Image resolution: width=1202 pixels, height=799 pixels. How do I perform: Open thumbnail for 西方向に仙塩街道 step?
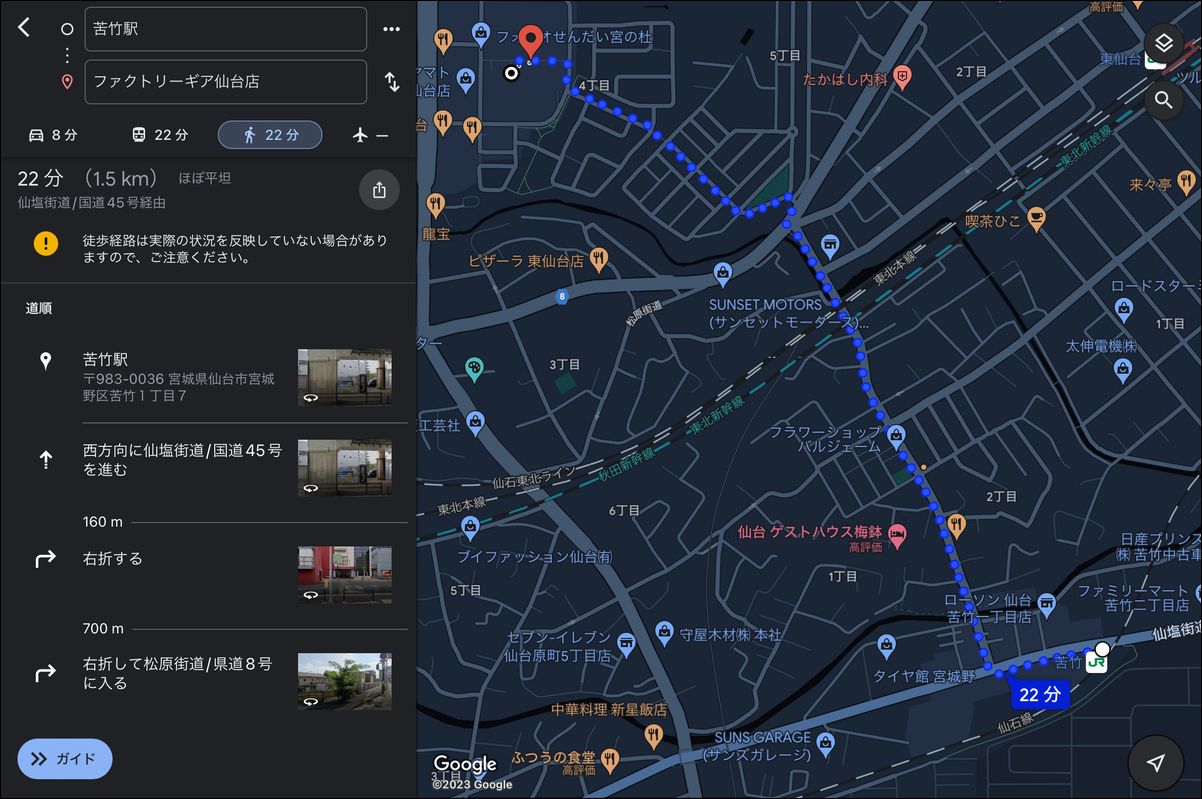pos(345,468)
